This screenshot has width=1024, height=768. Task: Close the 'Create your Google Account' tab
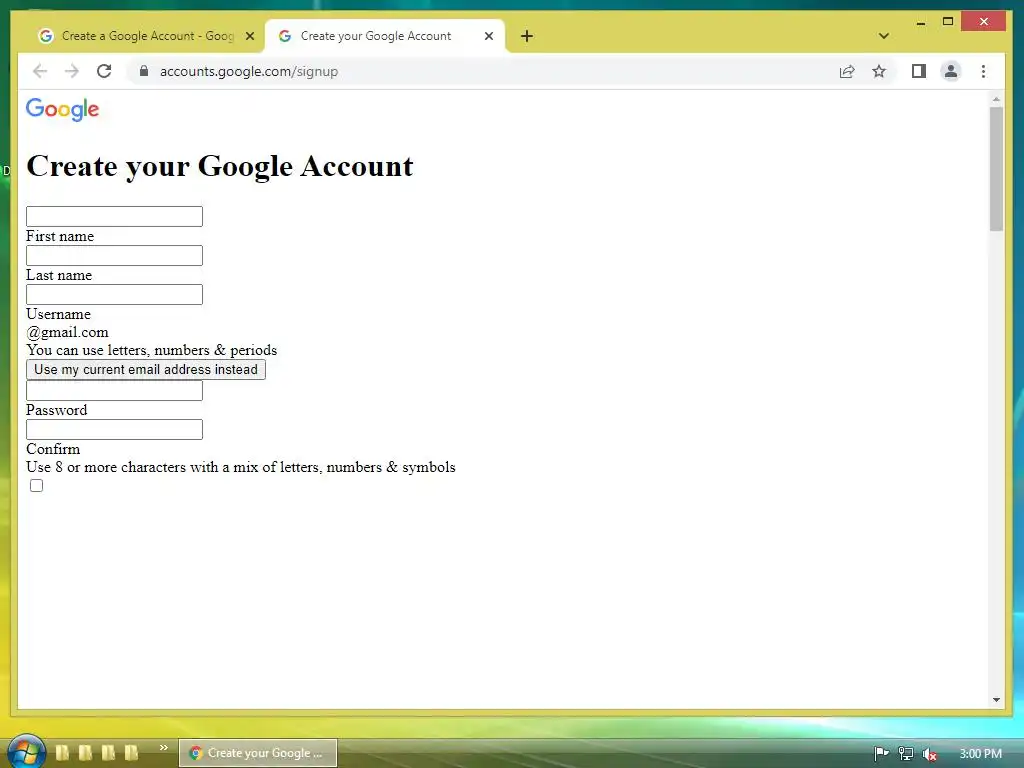(x=488, y=36)
